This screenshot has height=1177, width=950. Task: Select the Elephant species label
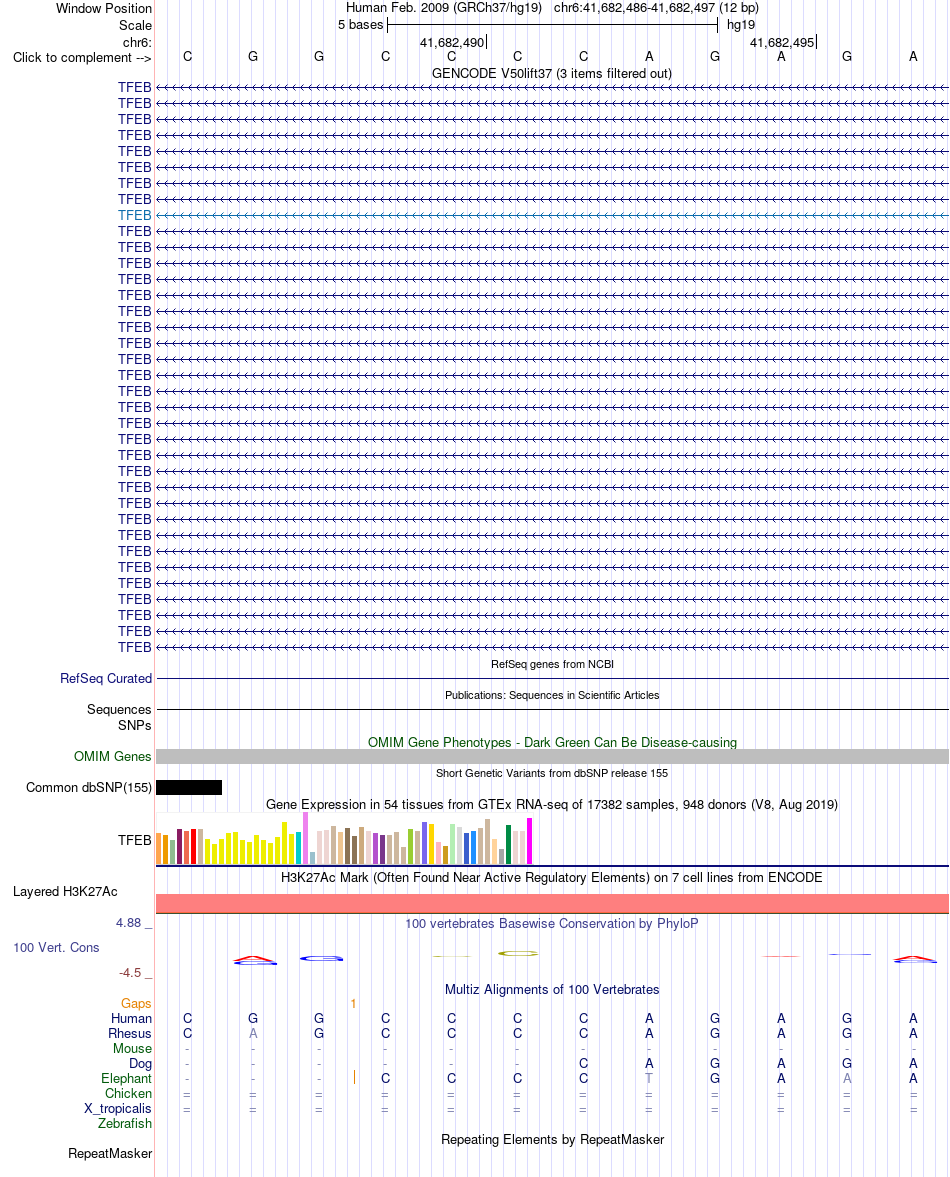[x=126, y=1079]
